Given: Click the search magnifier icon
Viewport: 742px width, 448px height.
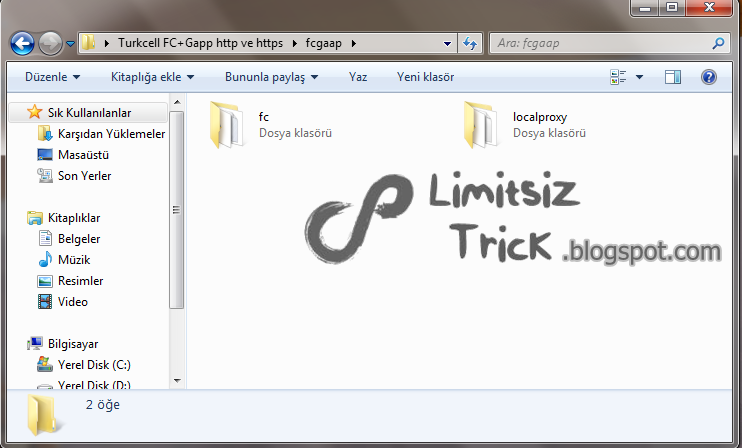Looking at the screenshot, I should 718,43.
